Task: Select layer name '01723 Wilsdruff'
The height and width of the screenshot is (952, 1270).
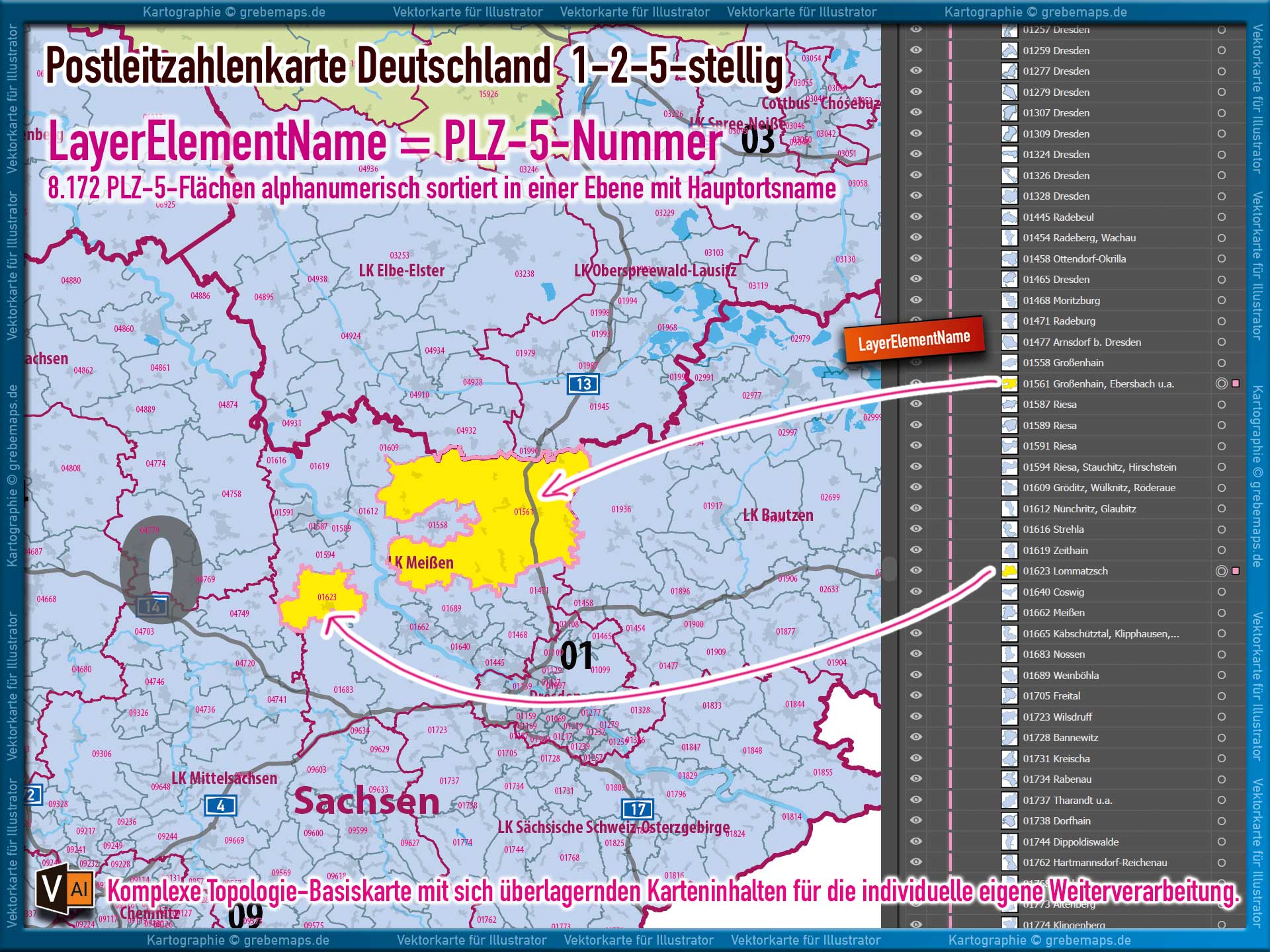Action: [x=1057, y=717]
